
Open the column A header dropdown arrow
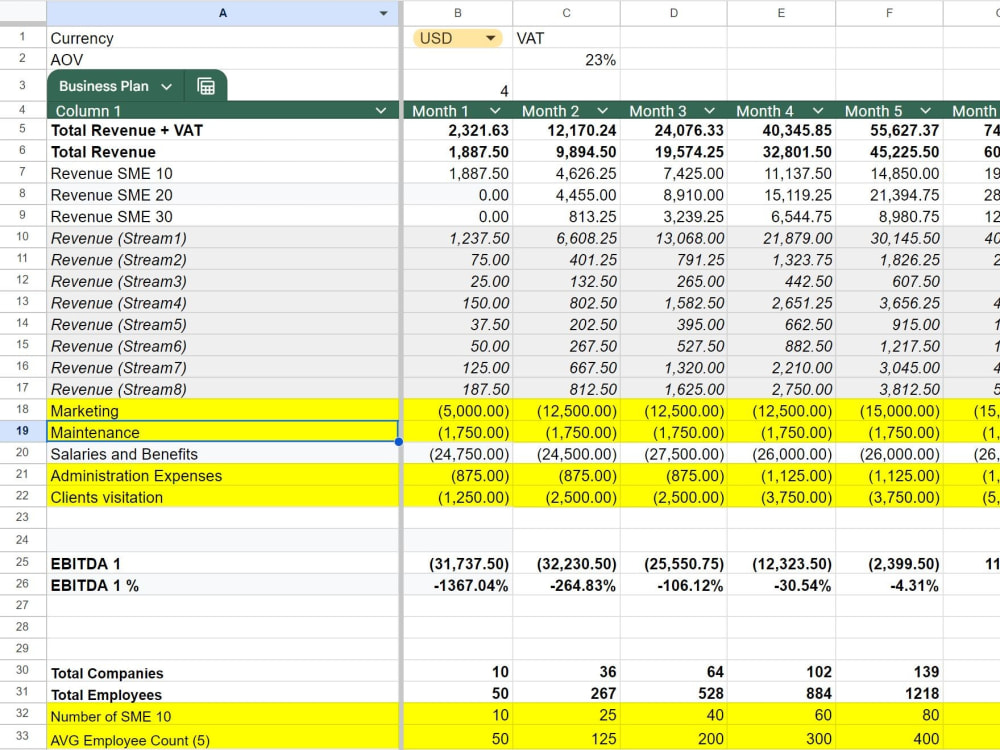pyautogui.click(x=383, y=13)
